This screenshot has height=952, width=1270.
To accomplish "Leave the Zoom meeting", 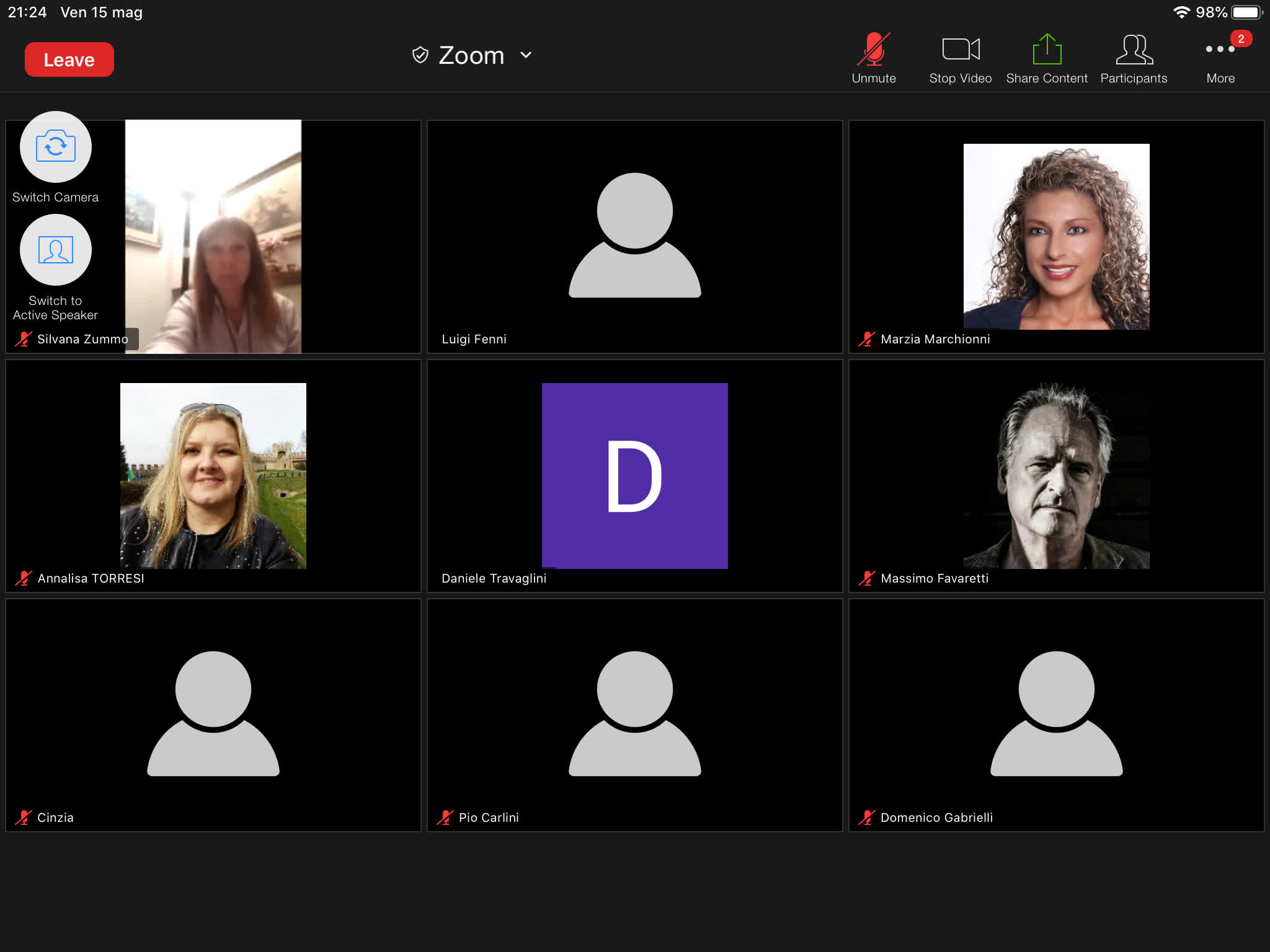I will coord(69,59).
